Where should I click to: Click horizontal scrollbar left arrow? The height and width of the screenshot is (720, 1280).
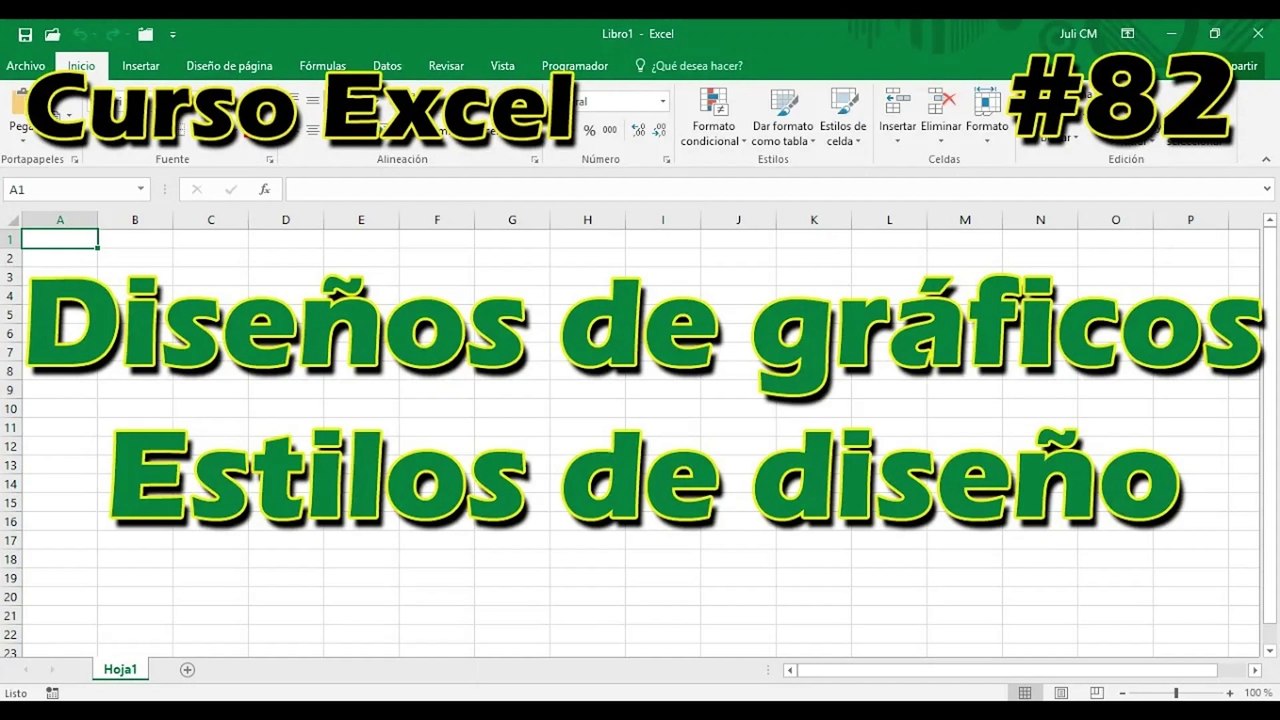(790, 670)
